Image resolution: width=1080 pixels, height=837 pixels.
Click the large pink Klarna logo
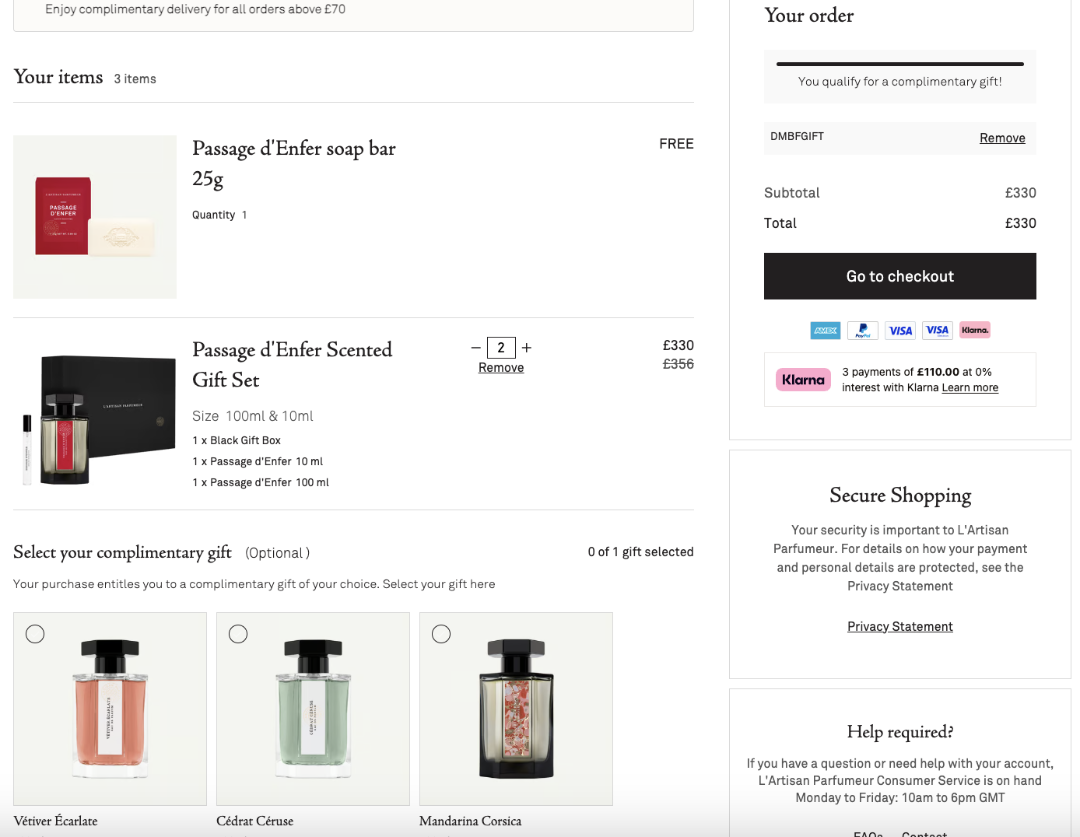tap(803, 379)
